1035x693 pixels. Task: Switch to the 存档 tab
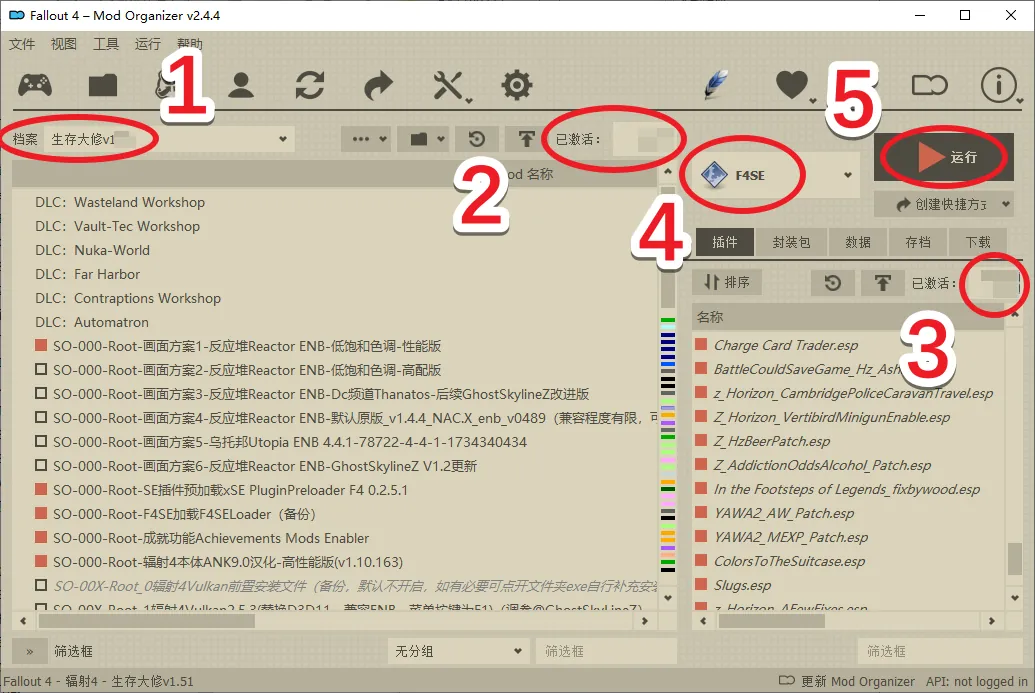pos(918,242)
